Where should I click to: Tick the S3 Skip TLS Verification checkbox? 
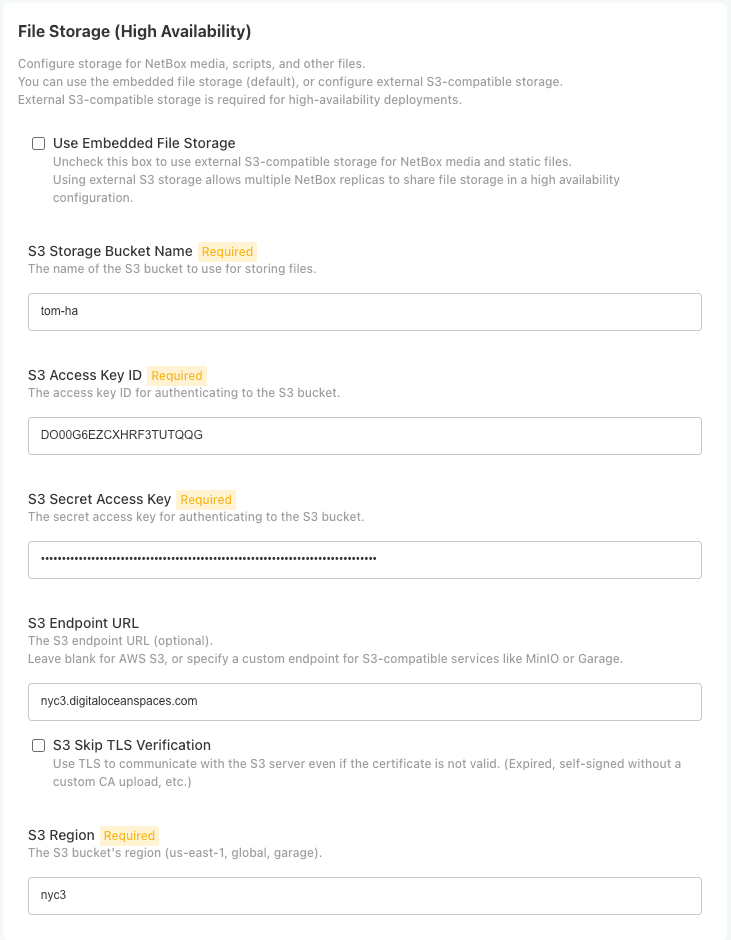[x=39, y=745]
